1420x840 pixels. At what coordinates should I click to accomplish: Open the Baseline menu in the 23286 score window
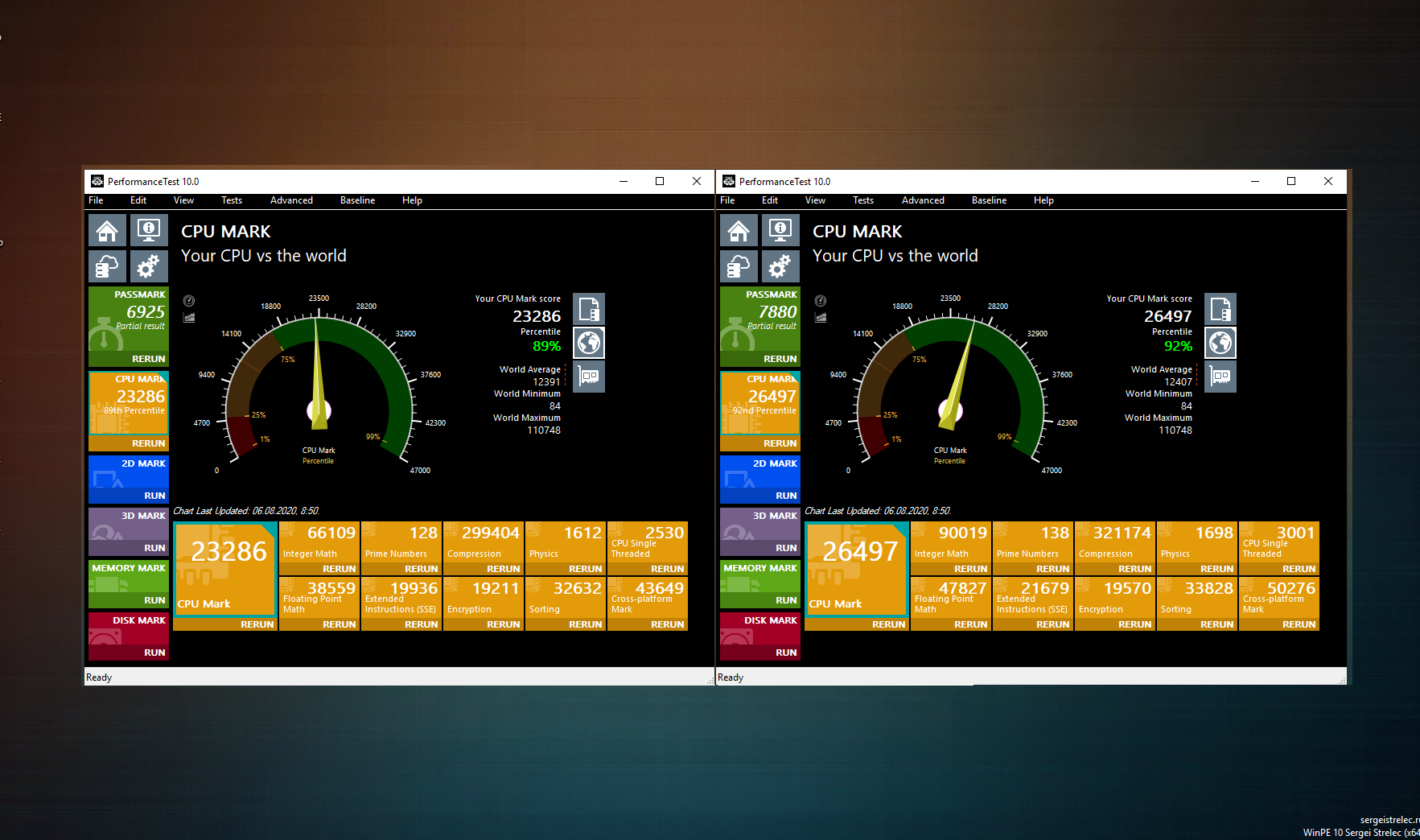pyautogui.click(x=357, y=200)
